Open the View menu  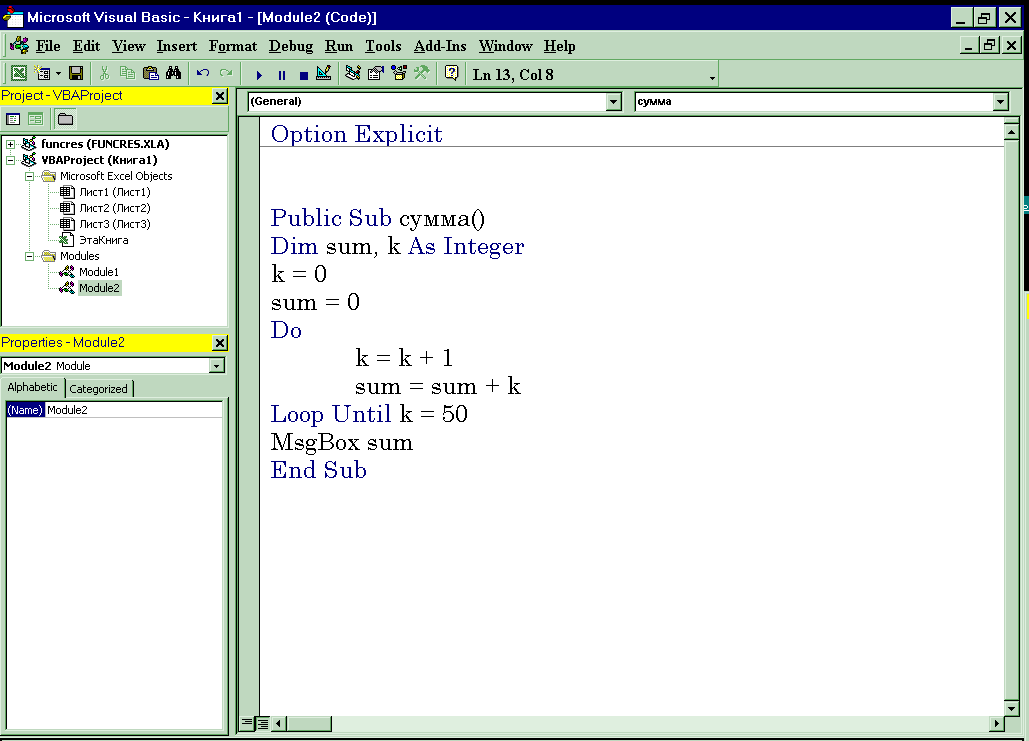coord(129,46)
